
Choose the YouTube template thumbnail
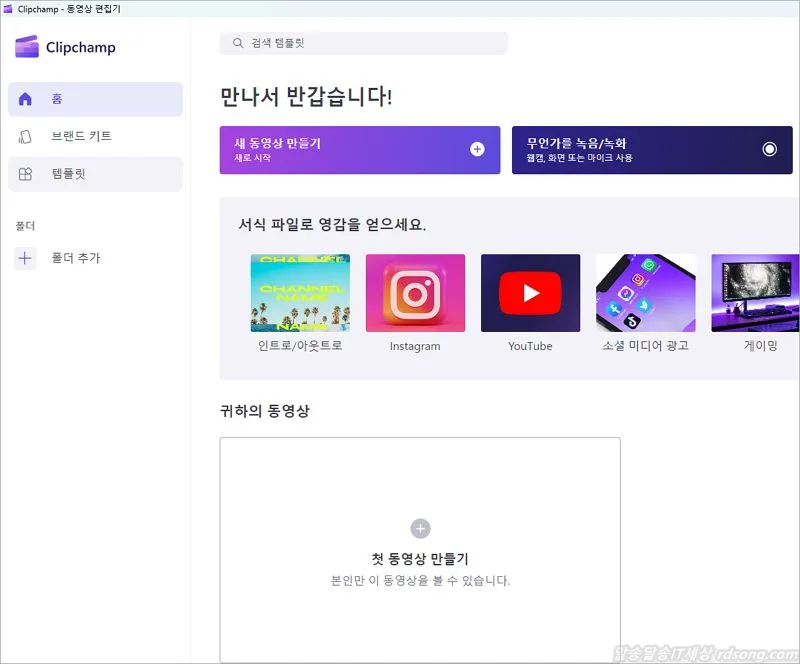530,293
